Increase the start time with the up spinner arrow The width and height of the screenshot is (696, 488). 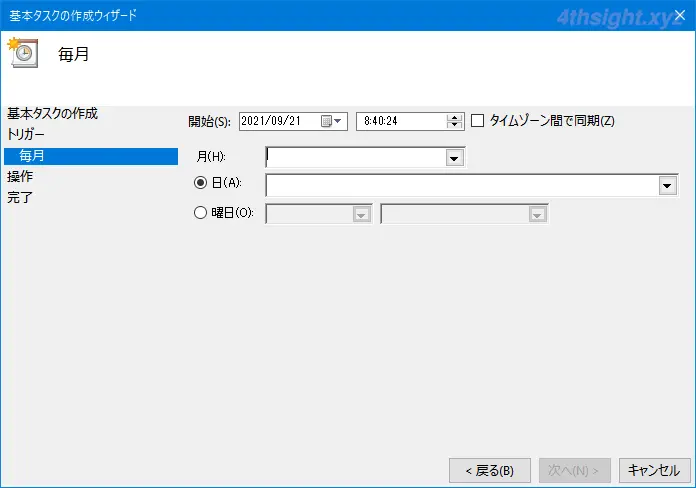[454, 117]
